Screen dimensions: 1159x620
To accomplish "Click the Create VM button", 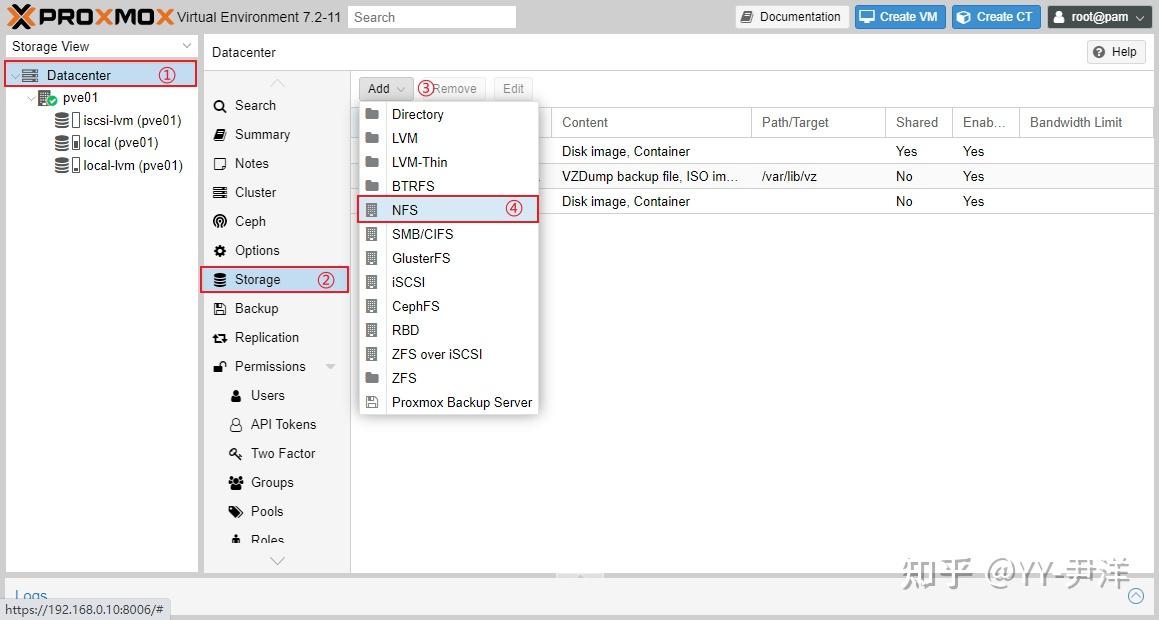I will (x=900, y=17).
